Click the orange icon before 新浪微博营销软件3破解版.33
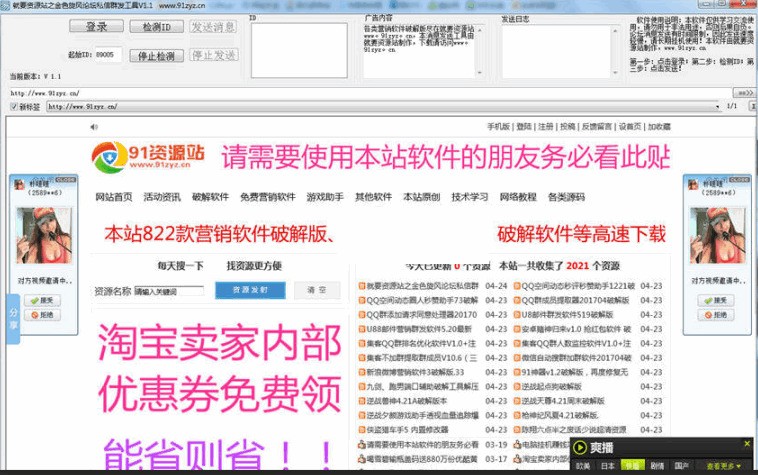758x475 pixels. pos(362,372)
